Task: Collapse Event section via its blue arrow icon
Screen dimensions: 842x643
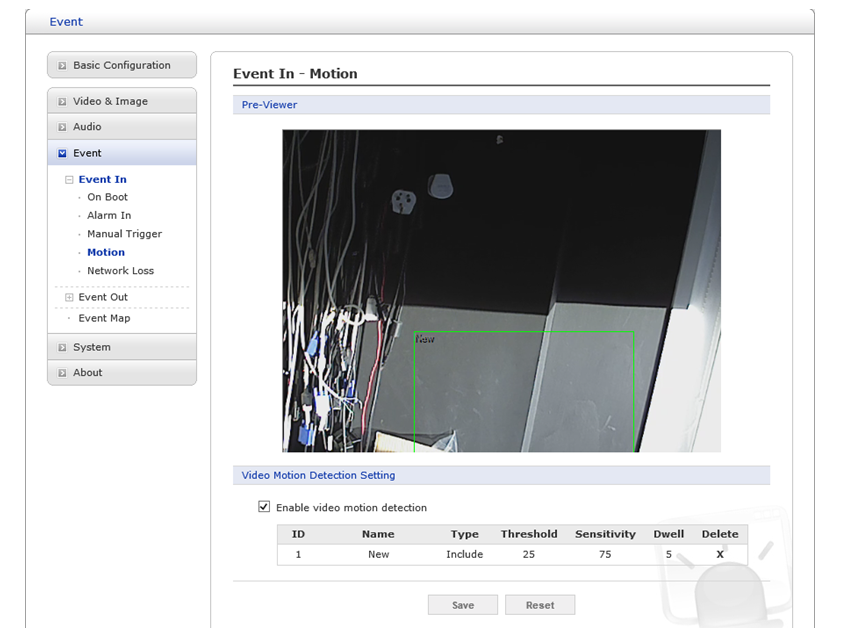Action: pyautogui.click(x=62, y=154)
